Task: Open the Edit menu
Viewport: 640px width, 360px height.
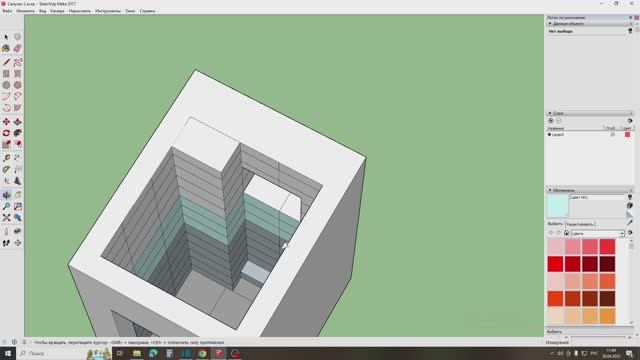Action: [x=25, y=11]
